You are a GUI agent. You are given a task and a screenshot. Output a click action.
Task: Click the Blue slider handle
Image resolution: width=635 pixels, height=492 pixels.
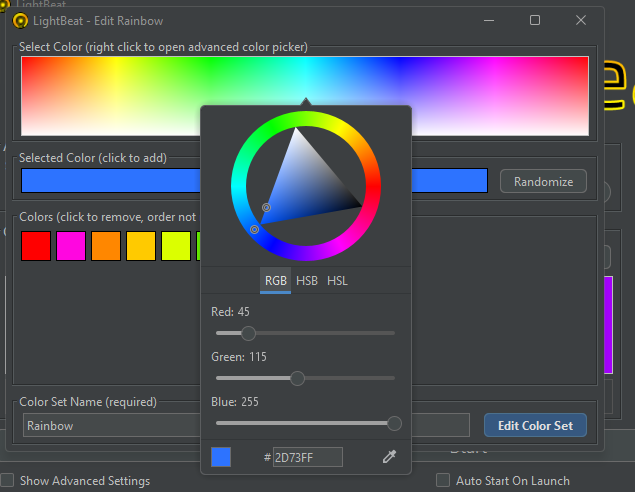(x=394, y=423)
